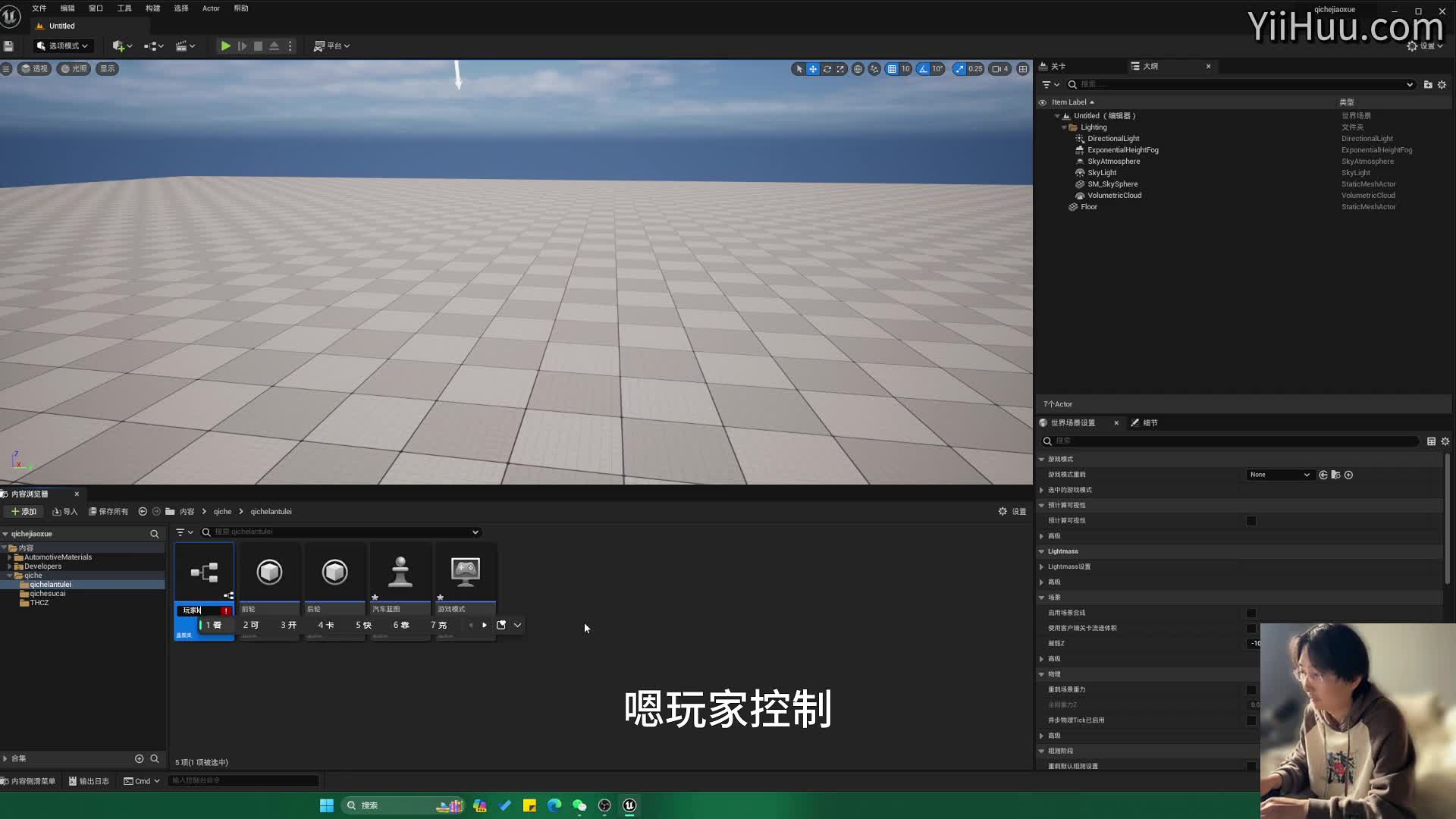
Task: Click the Eject button in play controls
Action: [275, 46]
